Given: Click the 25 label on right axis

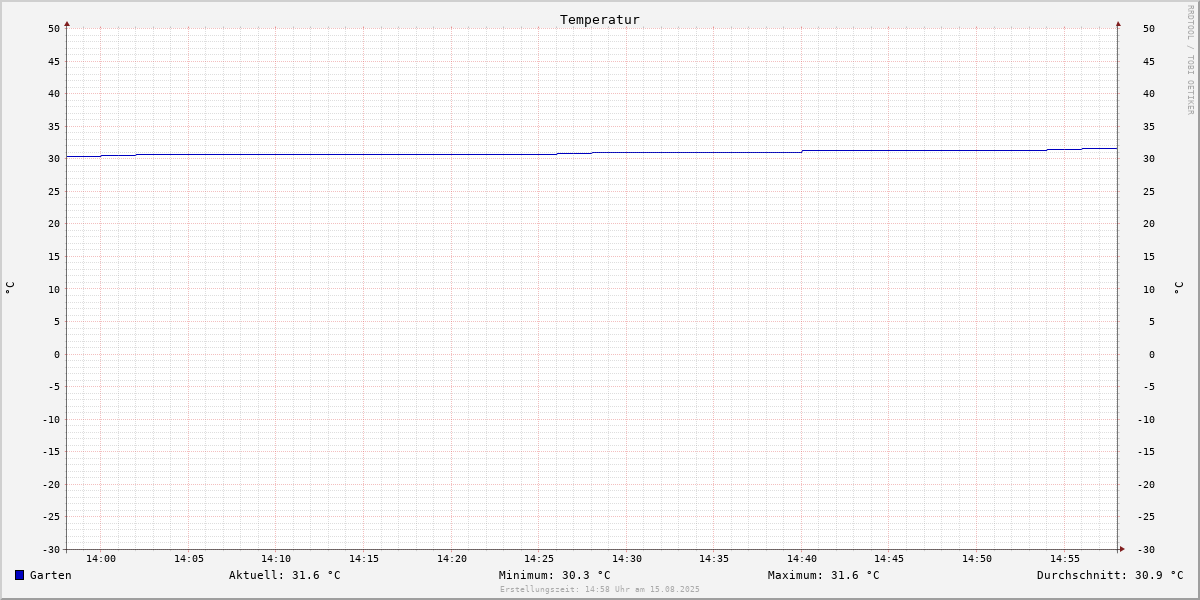Looking at the screenshot, I should point(1149,192).
